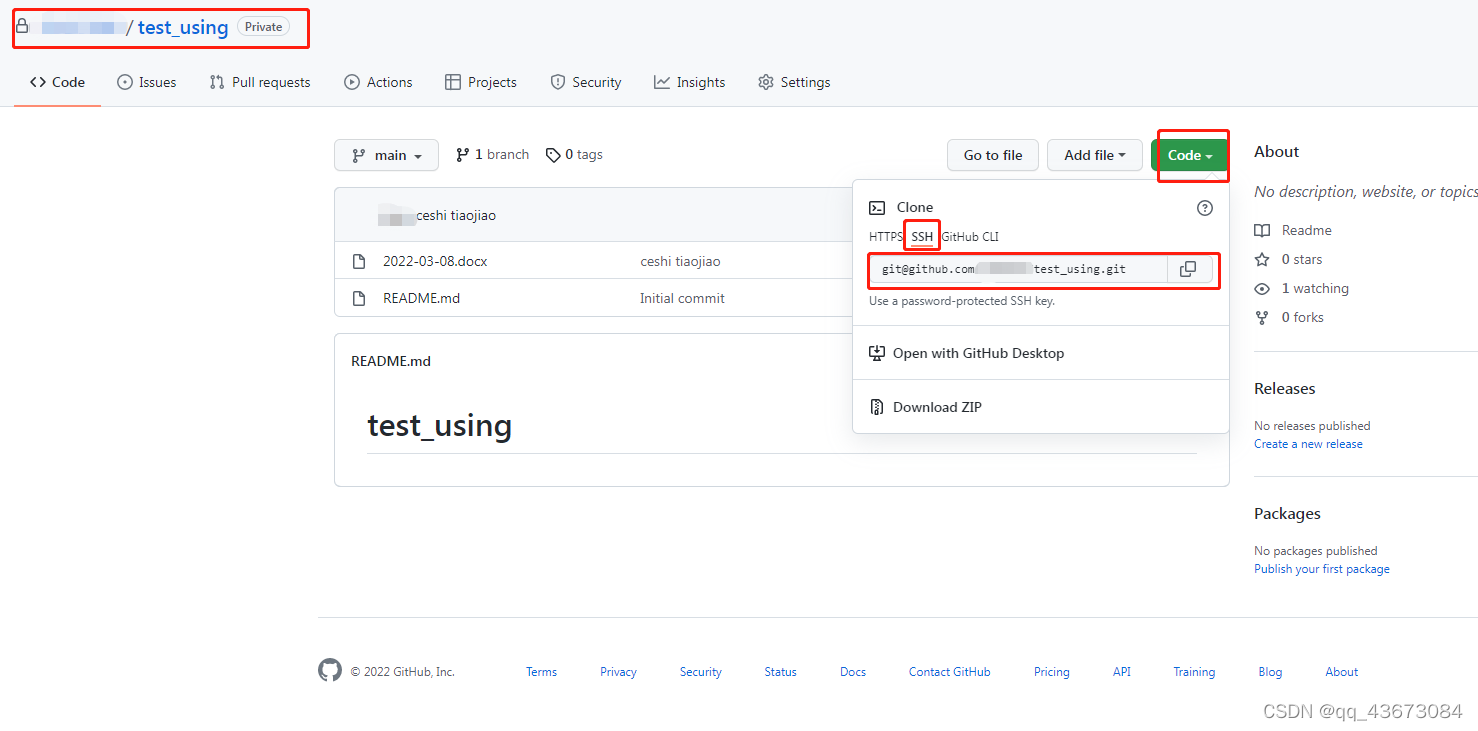Screen dimensions: 1478x731
Task: Click the Packages heading
Action: coord(1287,514)
